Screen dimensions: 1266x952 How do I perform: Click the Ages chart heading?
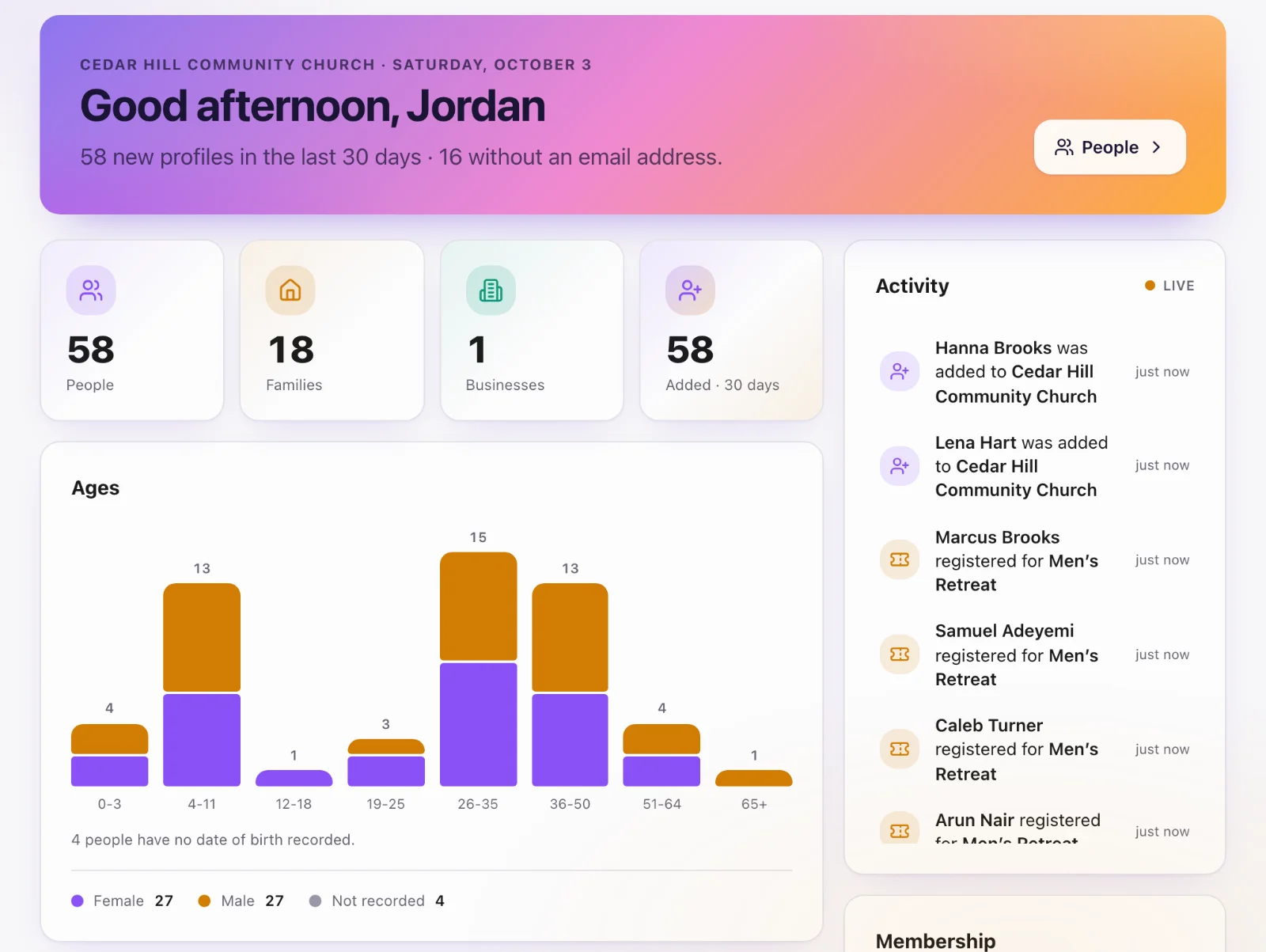96,488
